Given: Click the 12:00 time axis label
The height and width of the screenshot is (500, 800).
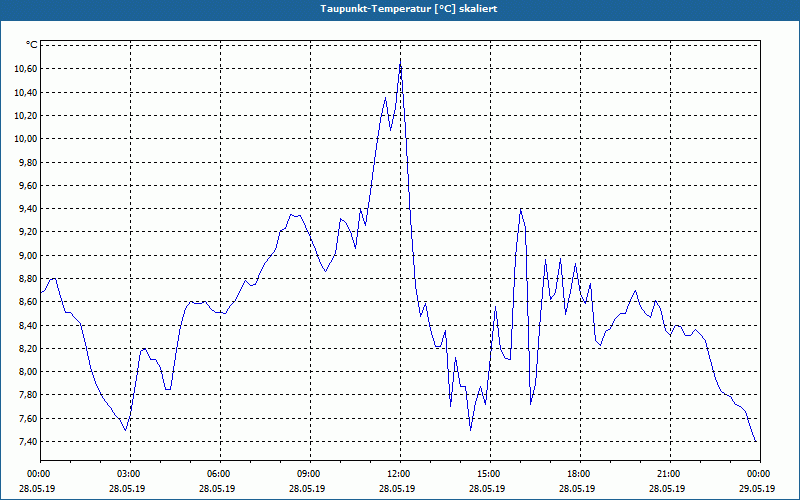Looking at the screenshot, I should click(x=397, y=474).
